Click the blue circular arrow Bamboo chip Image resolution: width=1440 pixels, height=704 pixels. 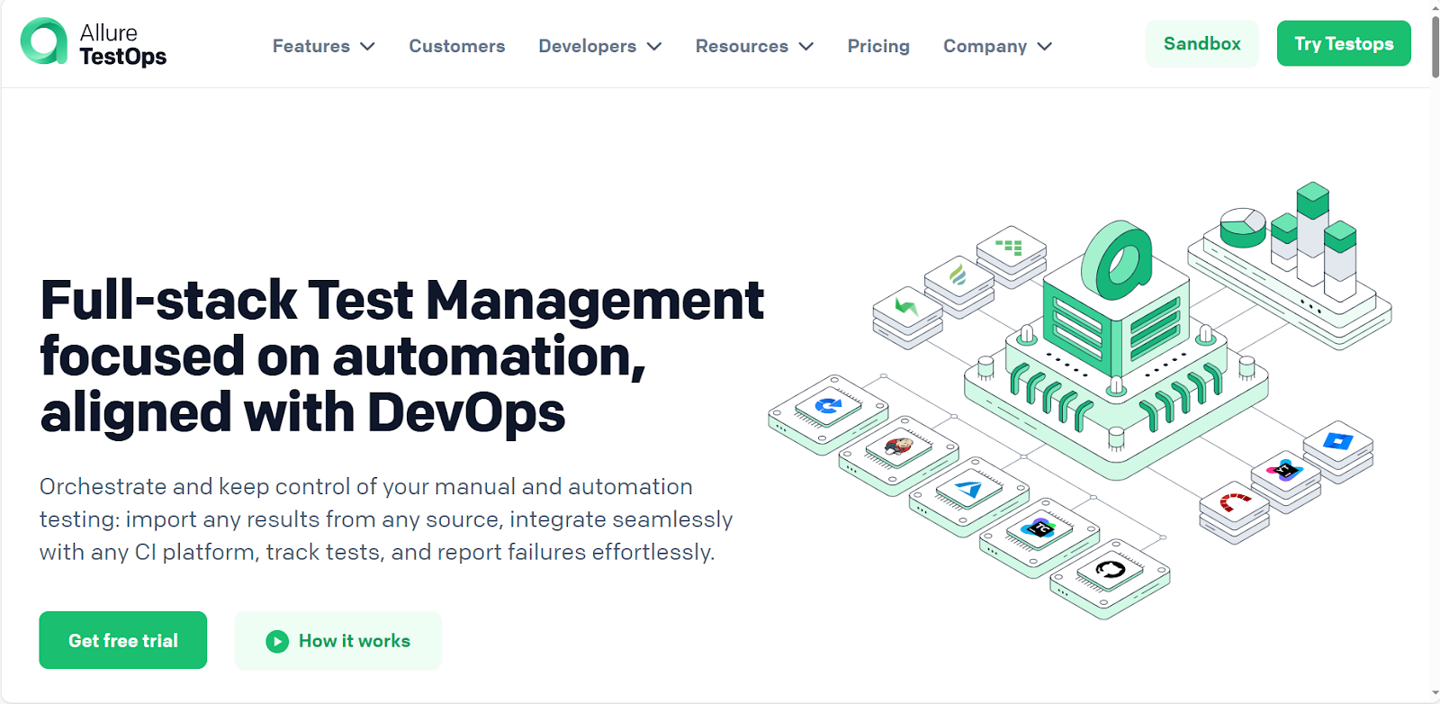828,406
